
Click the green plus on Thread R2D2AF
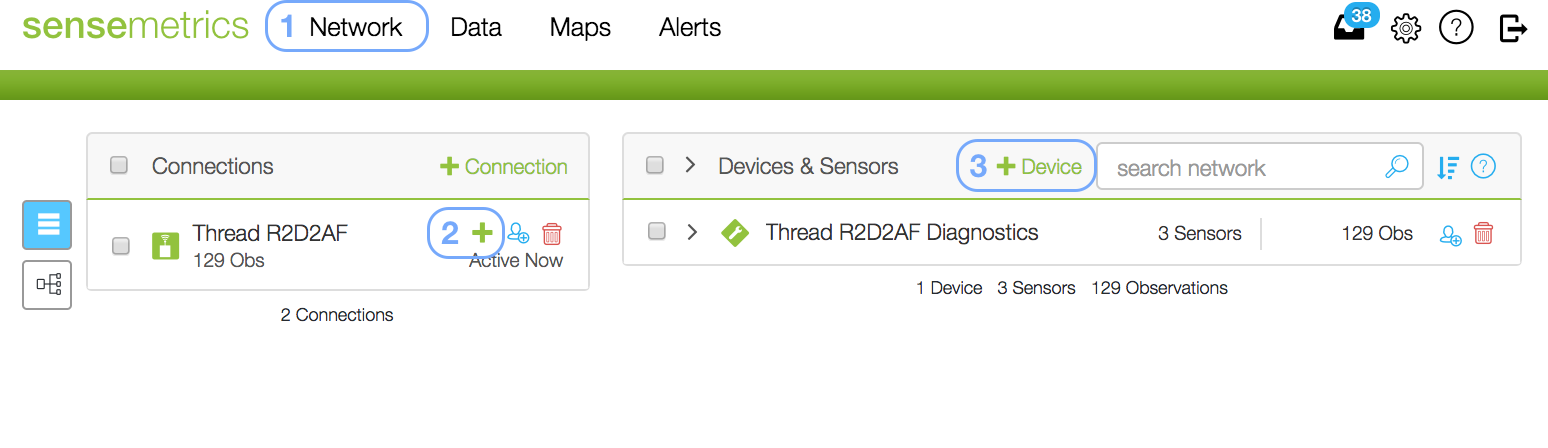click(483, 233)
